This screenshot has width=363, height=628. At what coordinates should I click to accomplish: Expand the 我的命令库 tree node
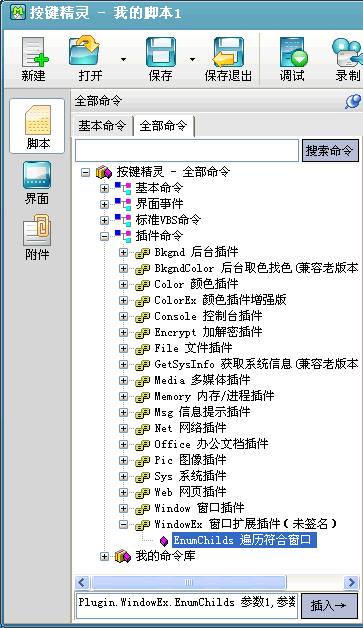(104, 557)
